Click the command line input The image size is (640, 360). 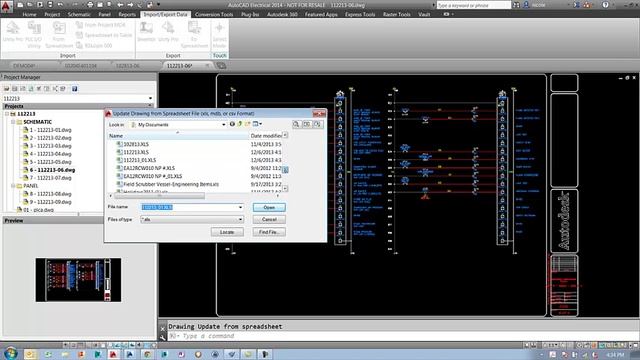(x=402, y=336)
